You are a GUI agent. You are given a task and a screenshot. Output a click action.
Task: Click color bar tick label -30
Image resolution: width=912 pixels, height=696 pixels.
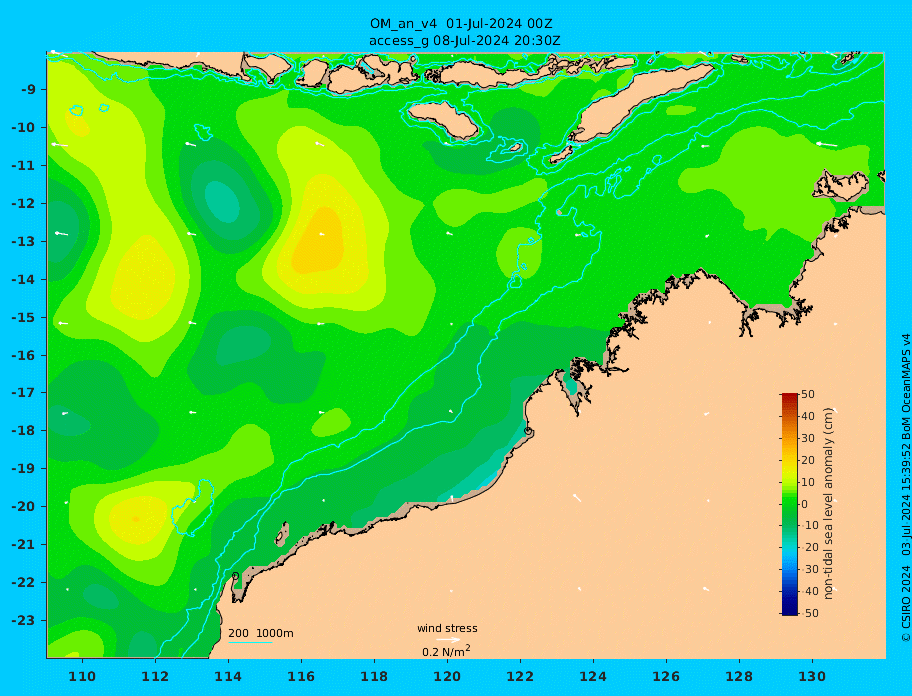(x=810, y=569)
